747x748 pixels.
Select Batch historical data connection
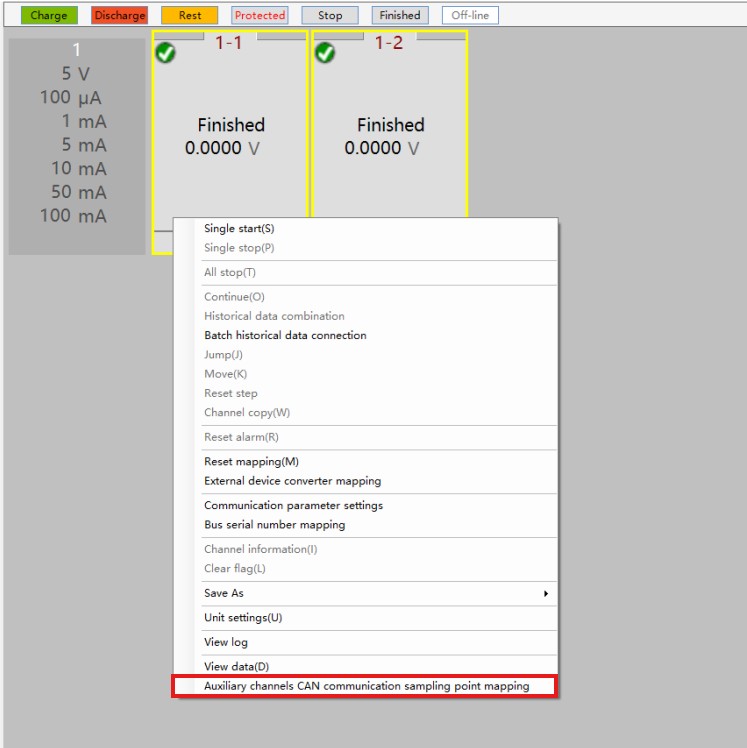click(x=285, y=335)
